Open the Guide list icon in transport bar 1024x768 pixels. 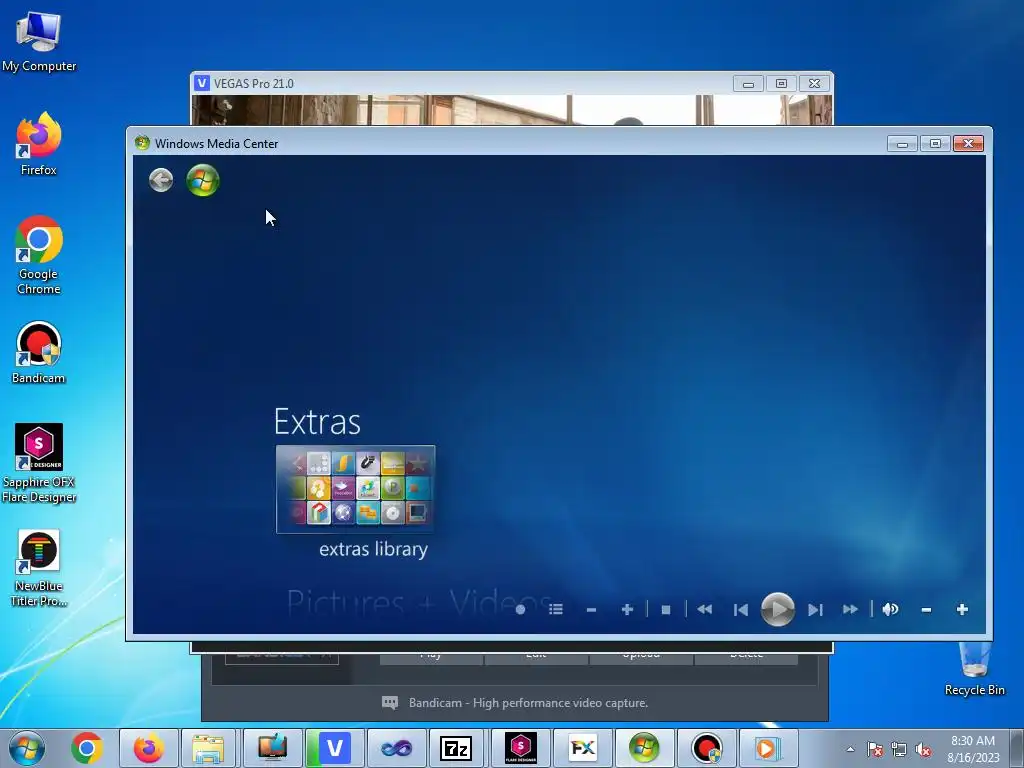(x=556, y=609)
